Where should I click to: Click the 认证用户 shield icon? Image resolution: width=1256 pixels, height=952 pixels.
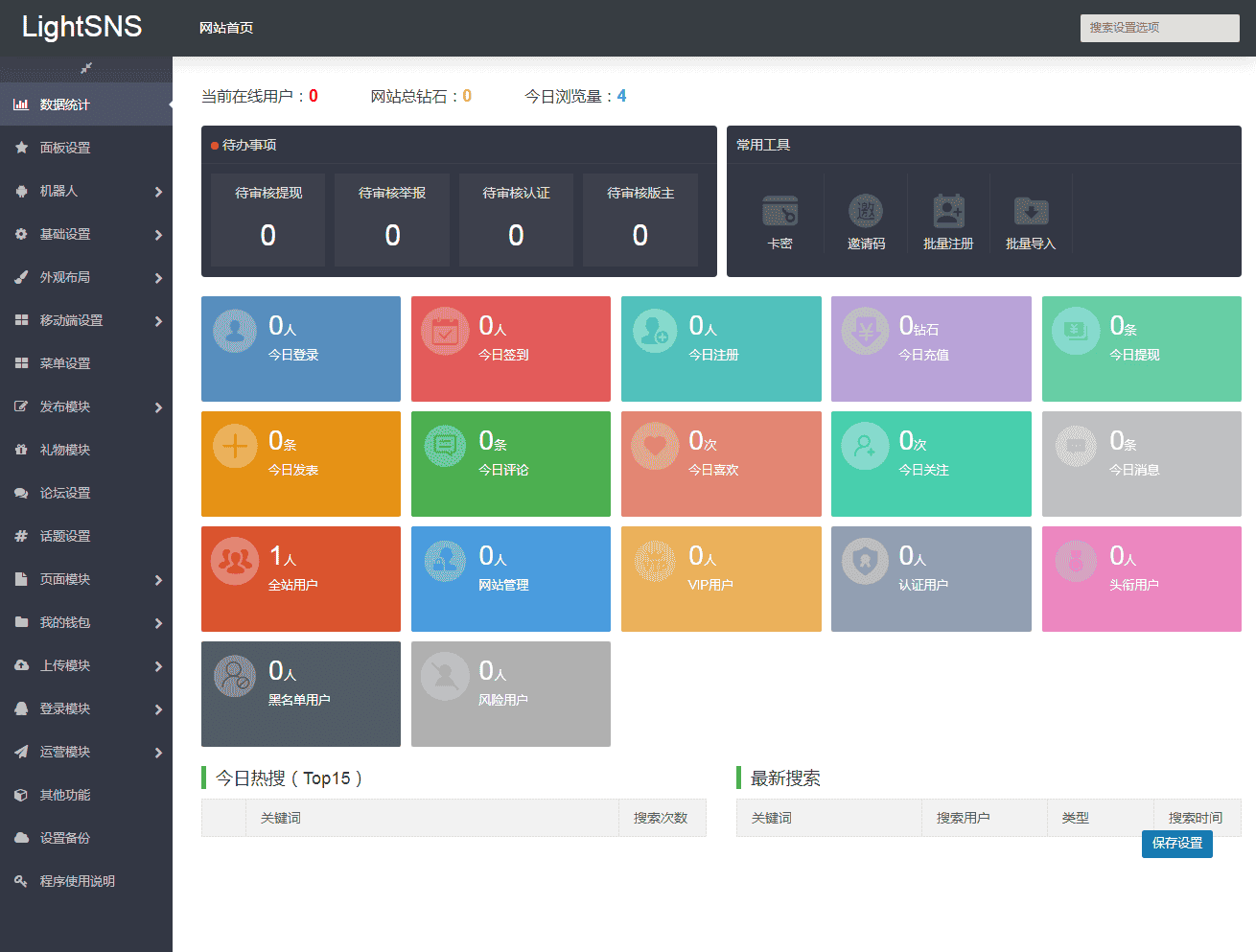(x=865, y=561)
